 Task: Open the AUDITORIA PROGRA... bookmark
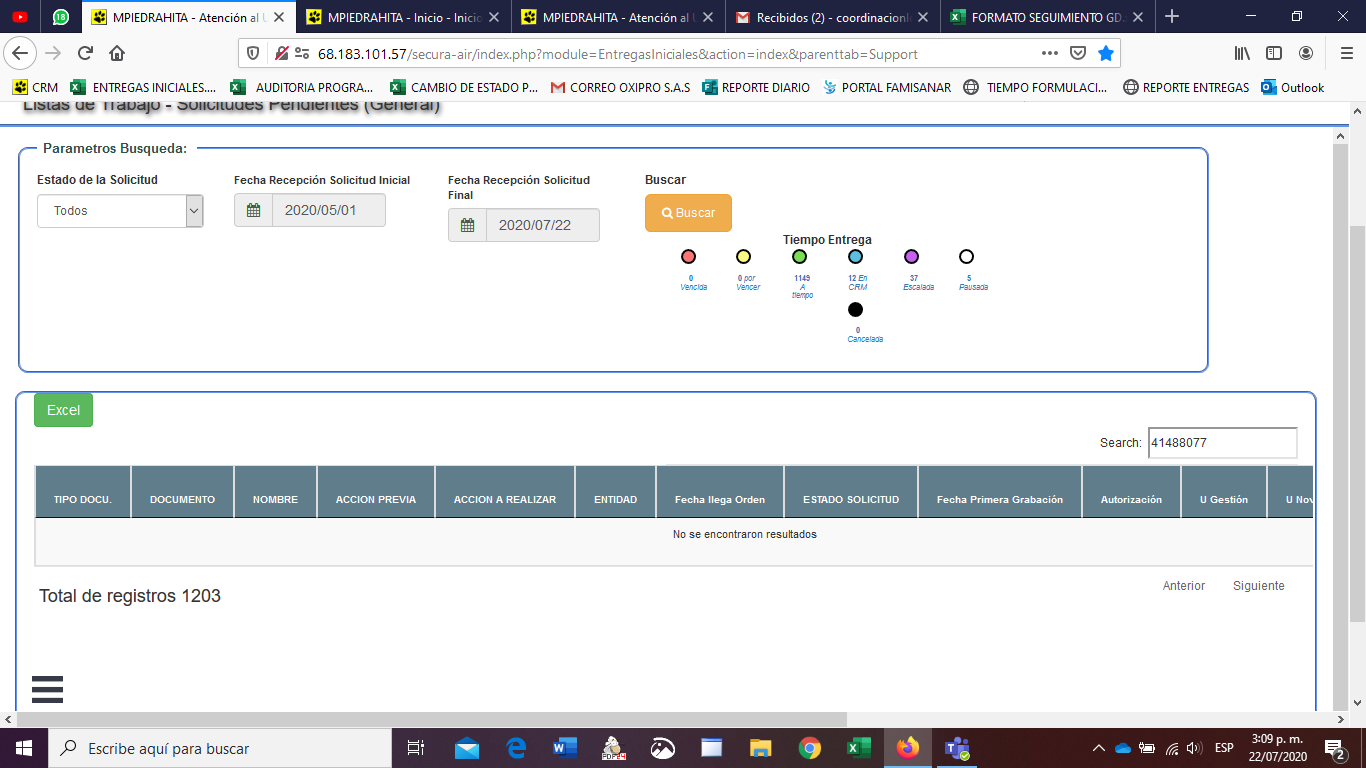[303, 87]
